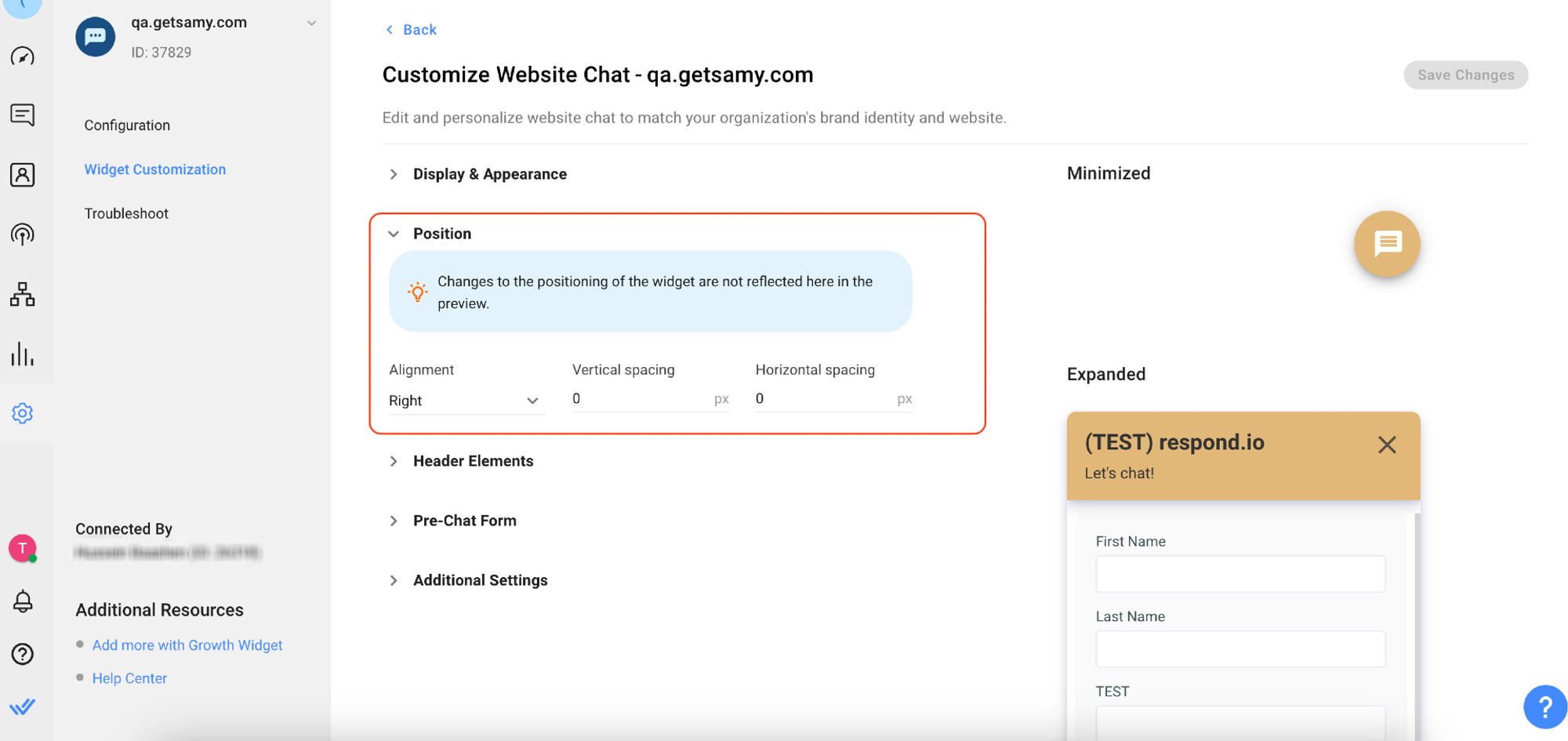The width and height of the screenshot is (1568, 741).
Task: Expand the Pre-Chat Form section
Action: tap(464, 521)
